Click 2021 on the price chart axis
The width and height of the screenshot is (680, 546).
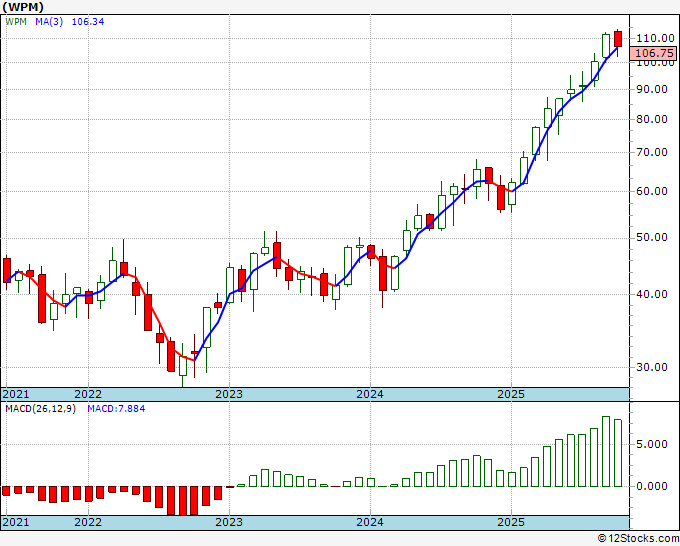[x=16, y=394]
